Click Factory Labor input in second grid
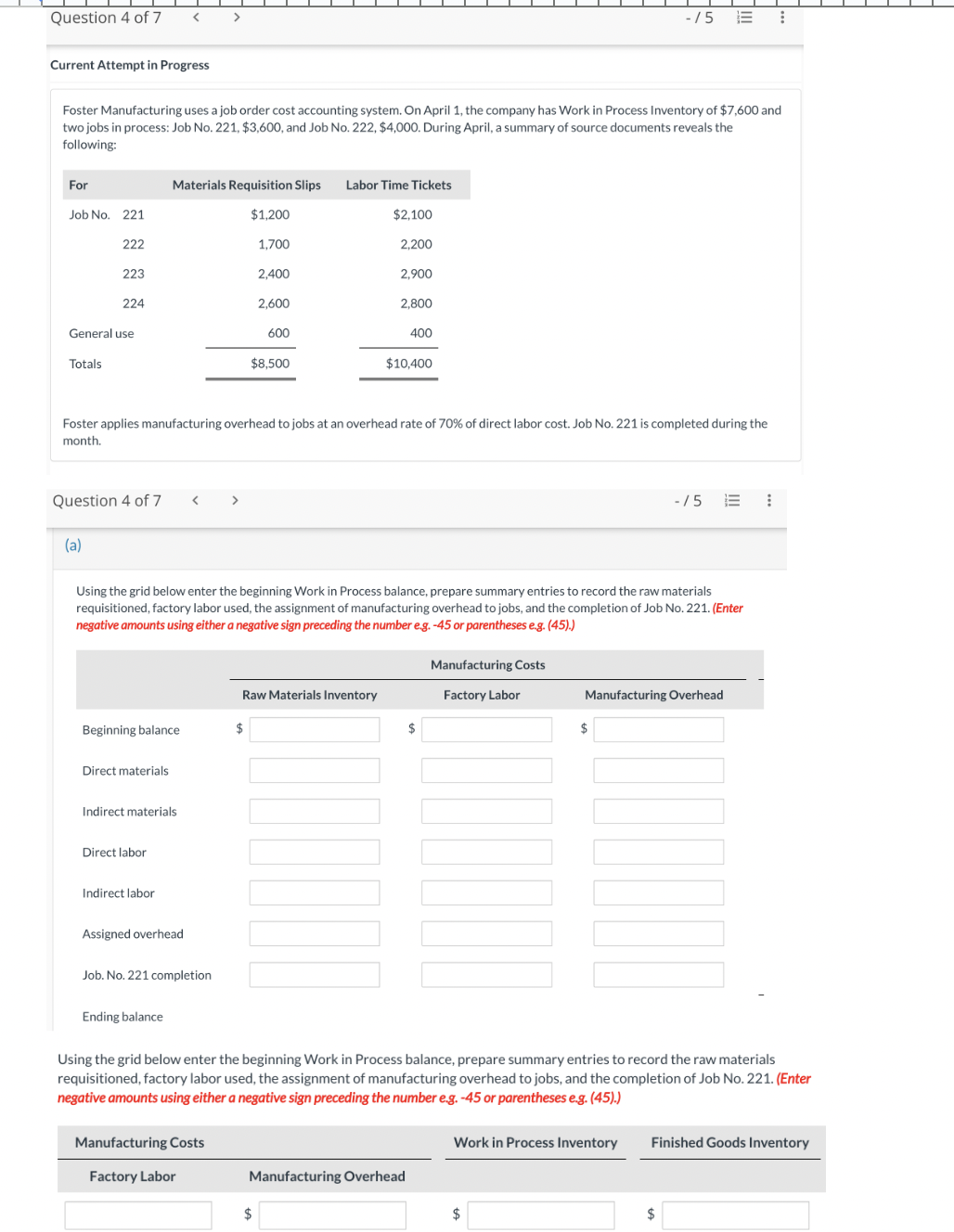Image resolution: width=954 pixels, height=1232 pixels. (x=137, y=1214)
